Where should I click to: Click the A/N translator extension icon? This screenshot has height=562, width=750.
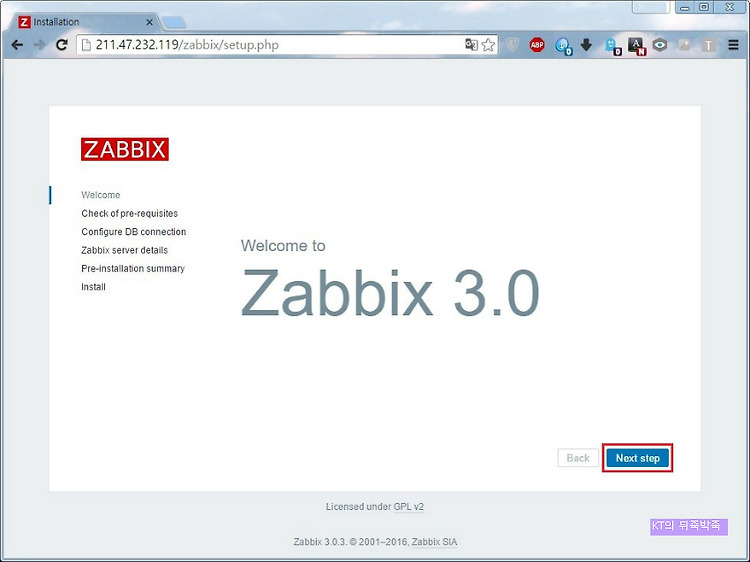coord(637,46)
